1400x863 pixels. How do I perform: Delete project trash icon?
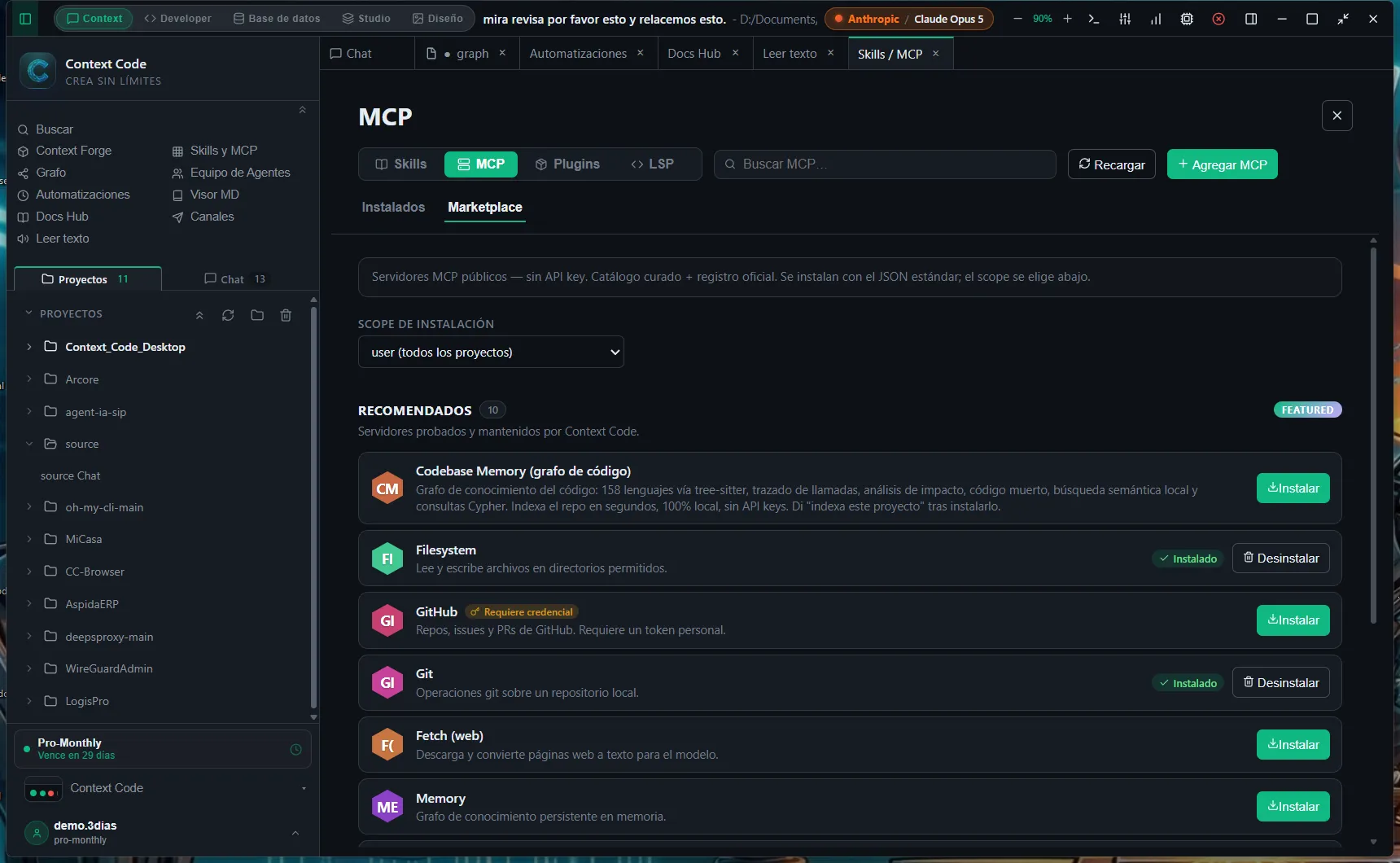(286, 315)
